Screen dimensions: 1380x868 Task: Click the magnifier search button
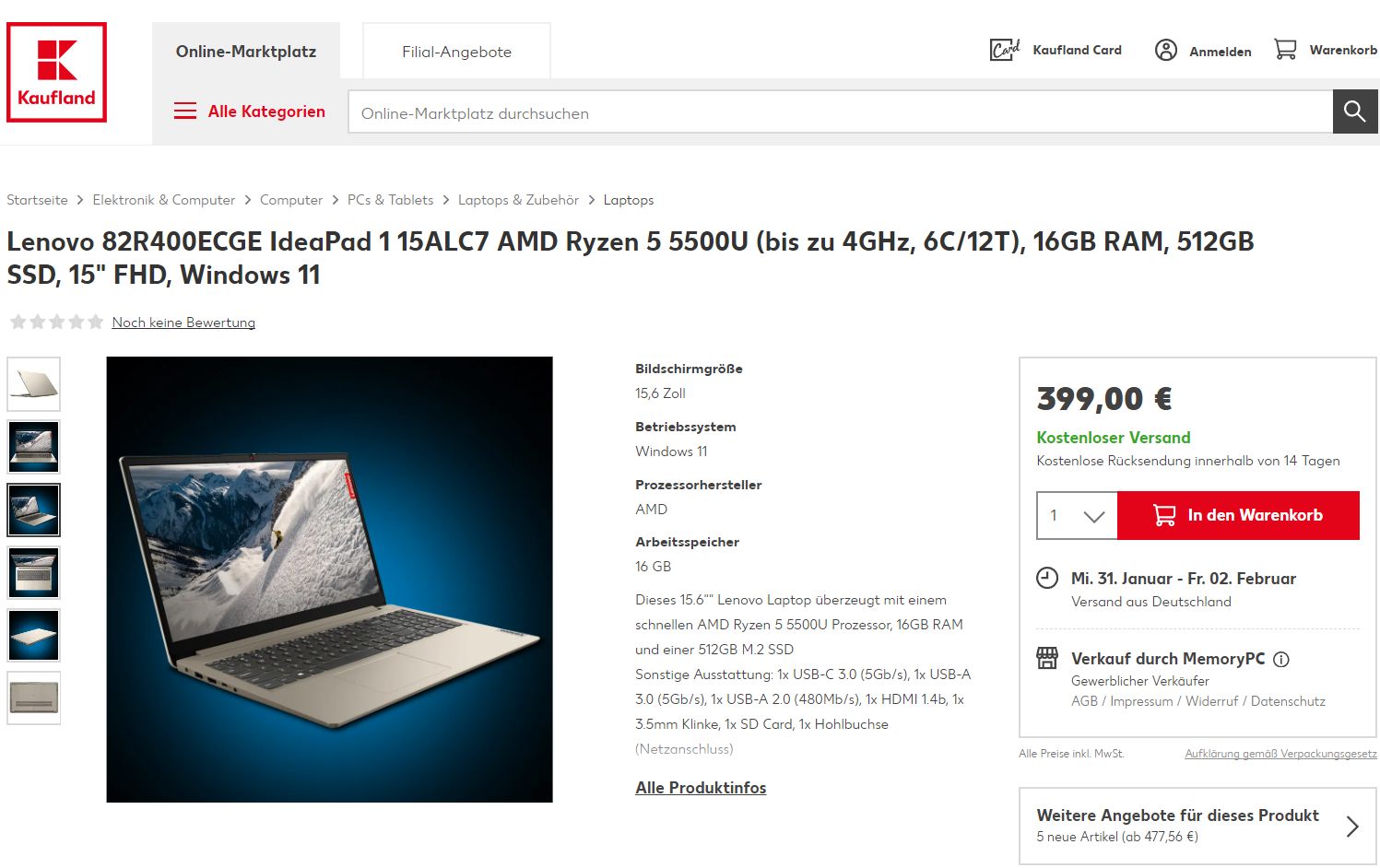click(x=1355, y=111)
